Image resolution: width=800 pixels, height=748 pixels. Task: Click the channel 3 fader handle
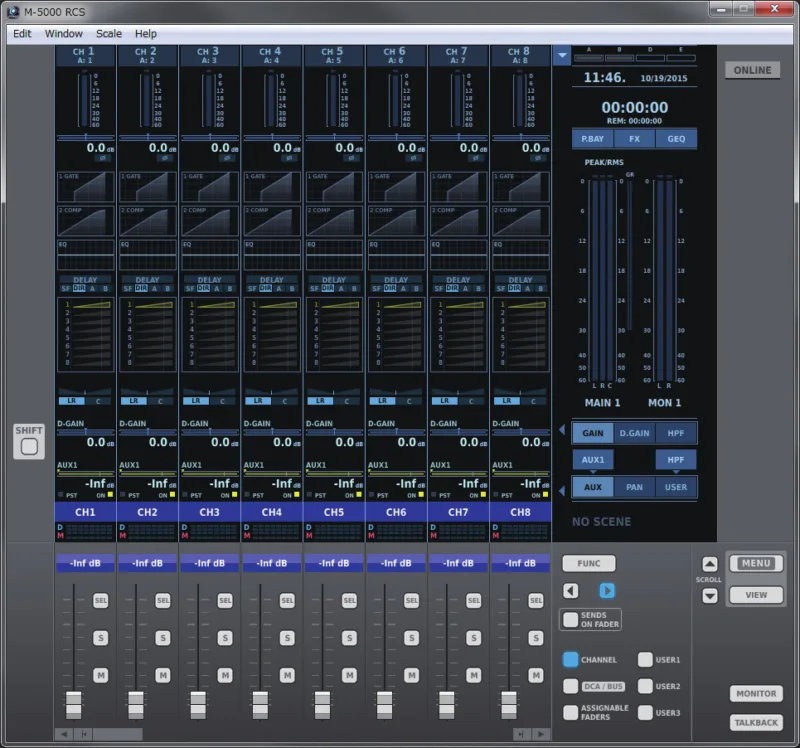point(198,705)
